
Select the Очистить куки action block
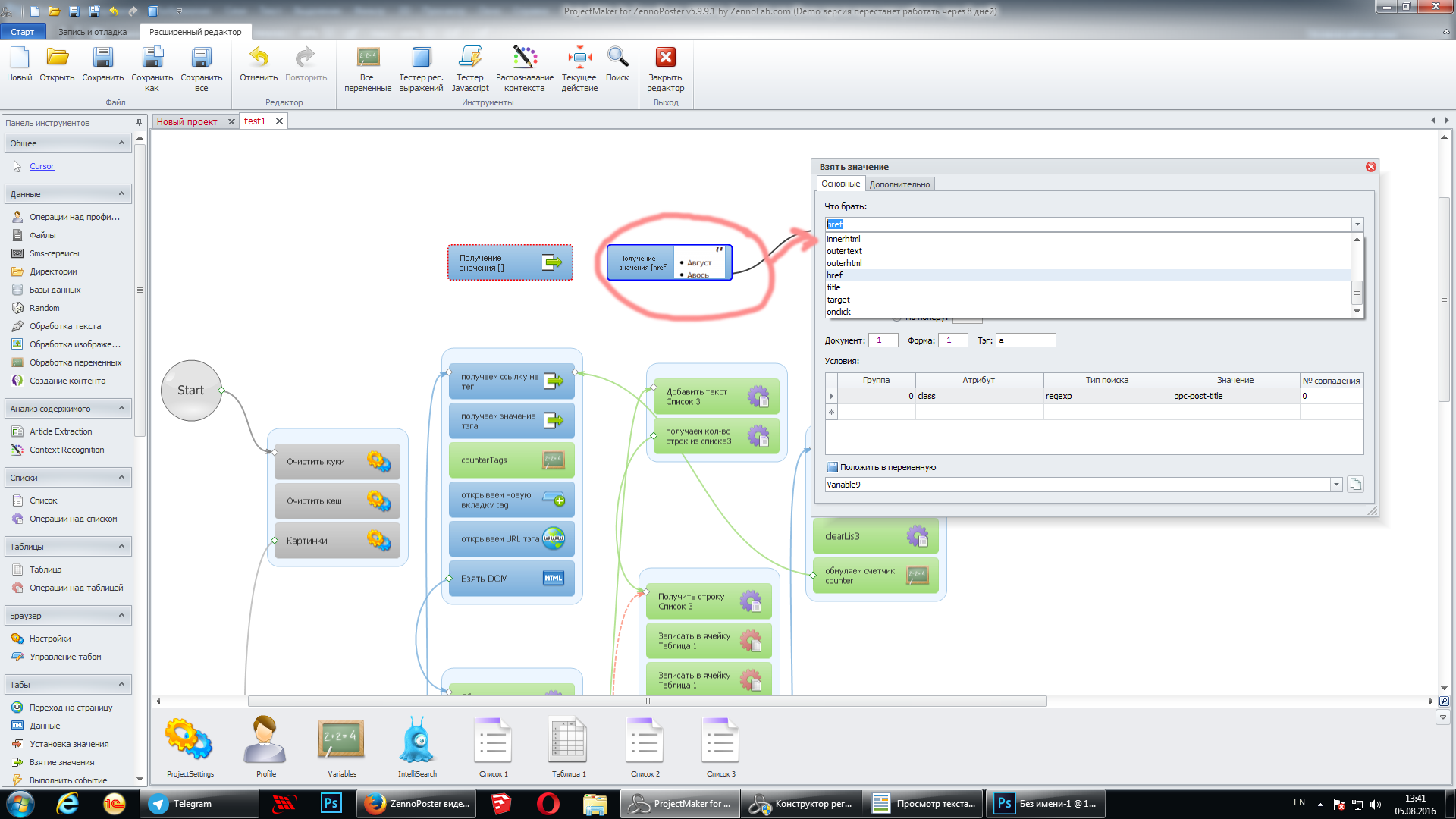pyautogui.click(x=337, y=462)
